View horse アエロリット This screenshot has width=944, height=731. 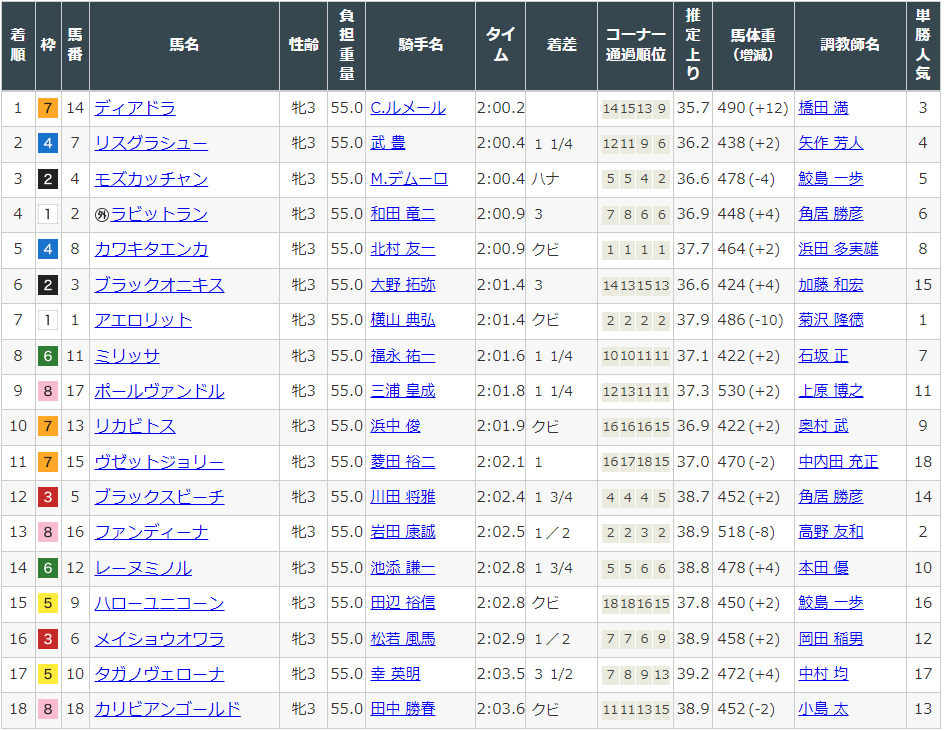[x=143, y=320]
